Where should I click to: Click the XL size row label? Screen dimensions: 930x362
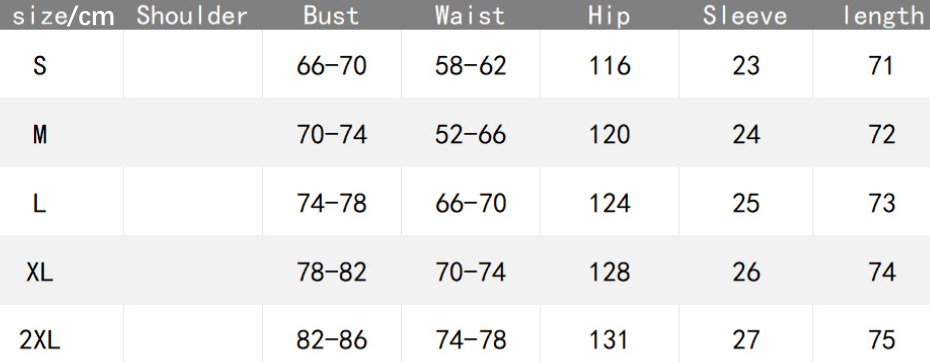[40, 272]
